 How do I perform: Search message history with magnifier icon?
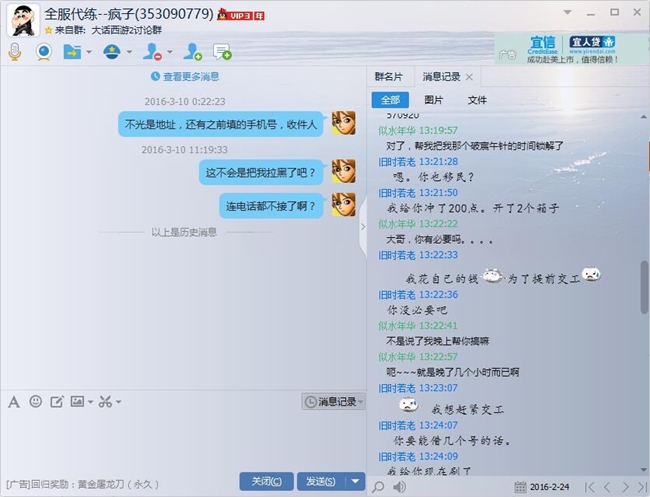pos(378,487)
